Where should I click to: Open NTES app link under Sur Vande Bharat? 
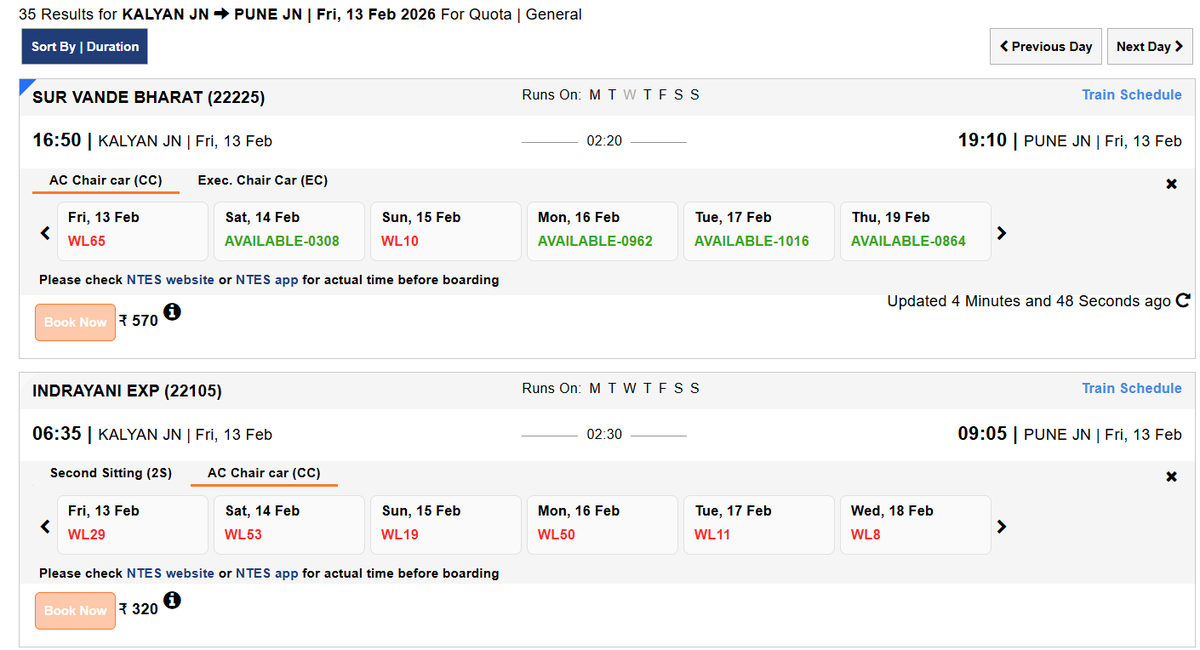[x=267, y=280]
